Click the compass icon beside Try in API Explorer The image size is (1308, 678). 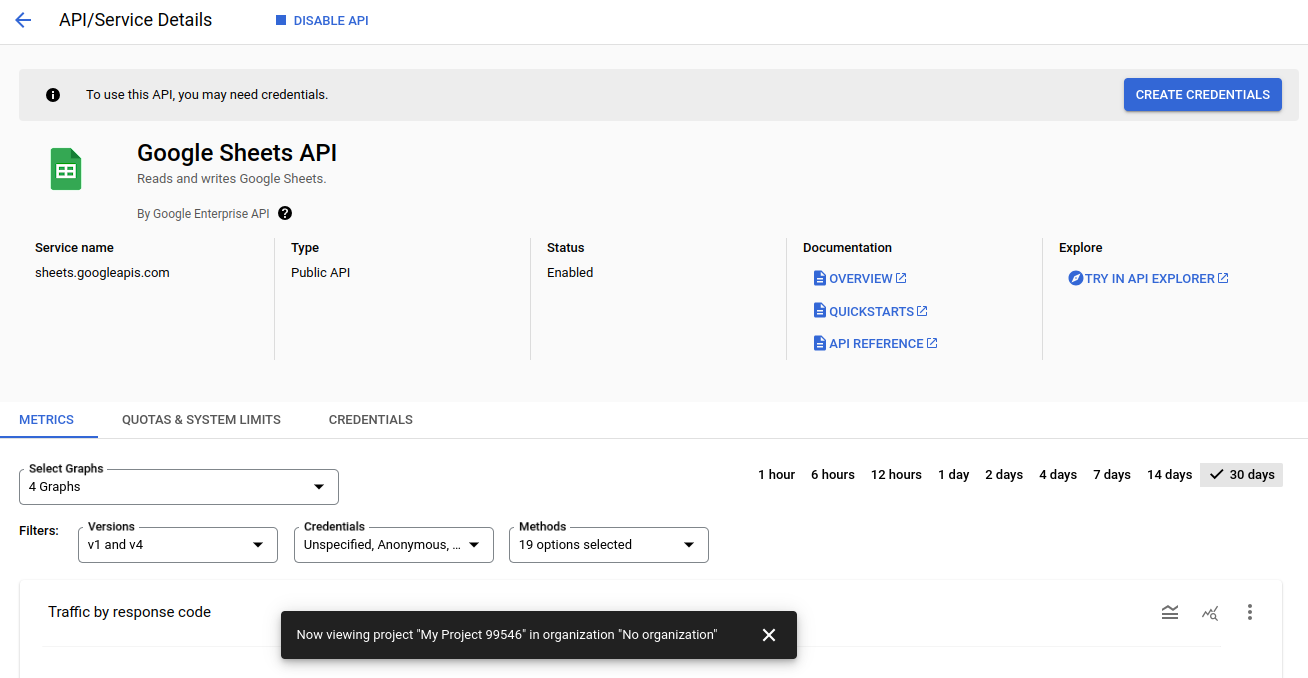click(1076, 278)
